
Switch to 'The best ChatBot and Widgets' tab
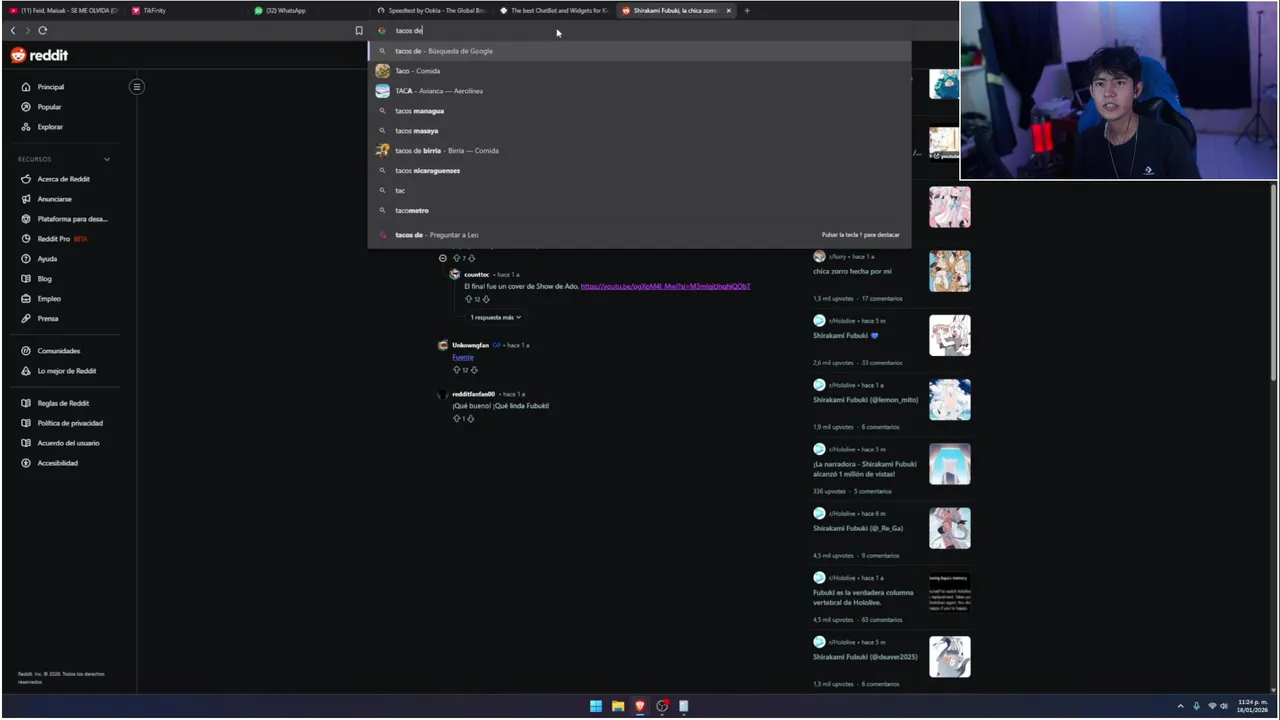(555, 10)
